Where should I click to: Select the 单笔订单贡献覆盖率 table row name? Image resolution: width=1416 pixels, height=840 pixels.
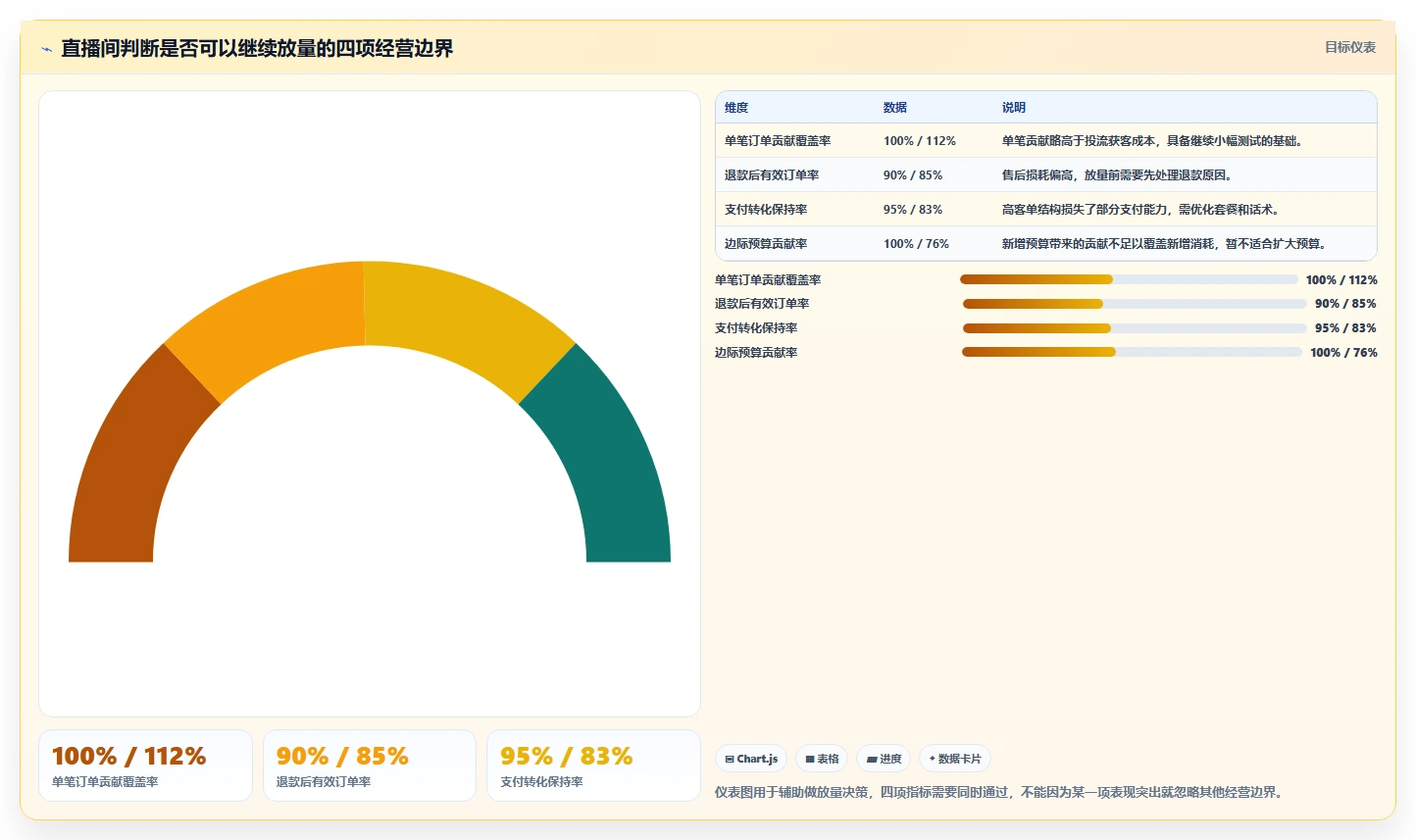click(x=778, y=141)
